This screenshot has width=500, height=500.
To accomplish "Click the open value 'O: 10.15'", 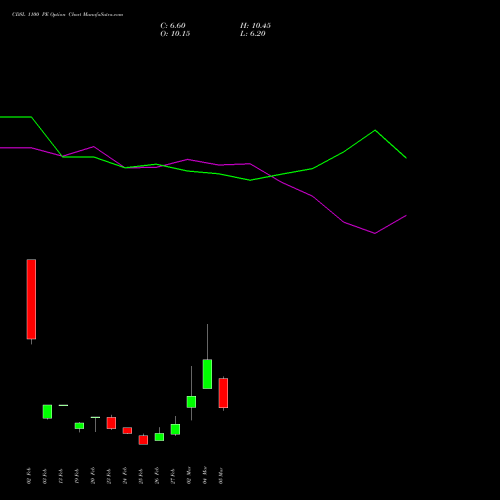I will tap(175, 34).
